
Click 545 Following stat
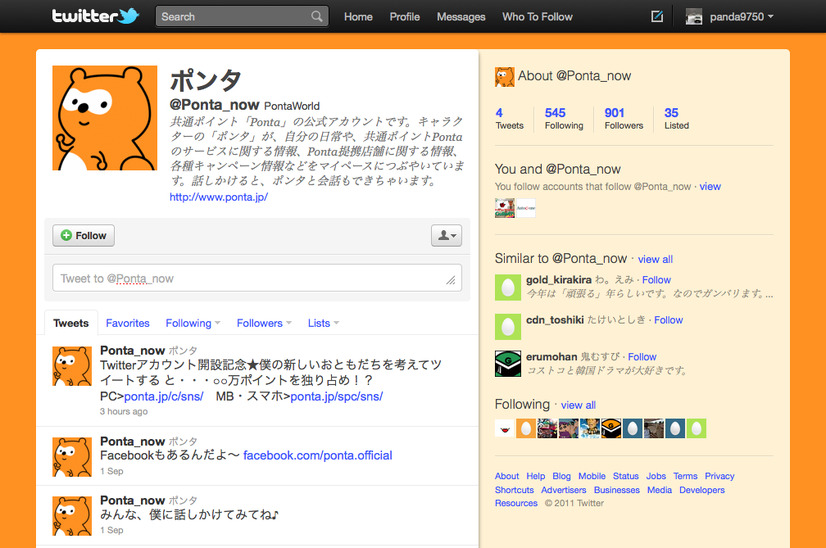point(564,119)
